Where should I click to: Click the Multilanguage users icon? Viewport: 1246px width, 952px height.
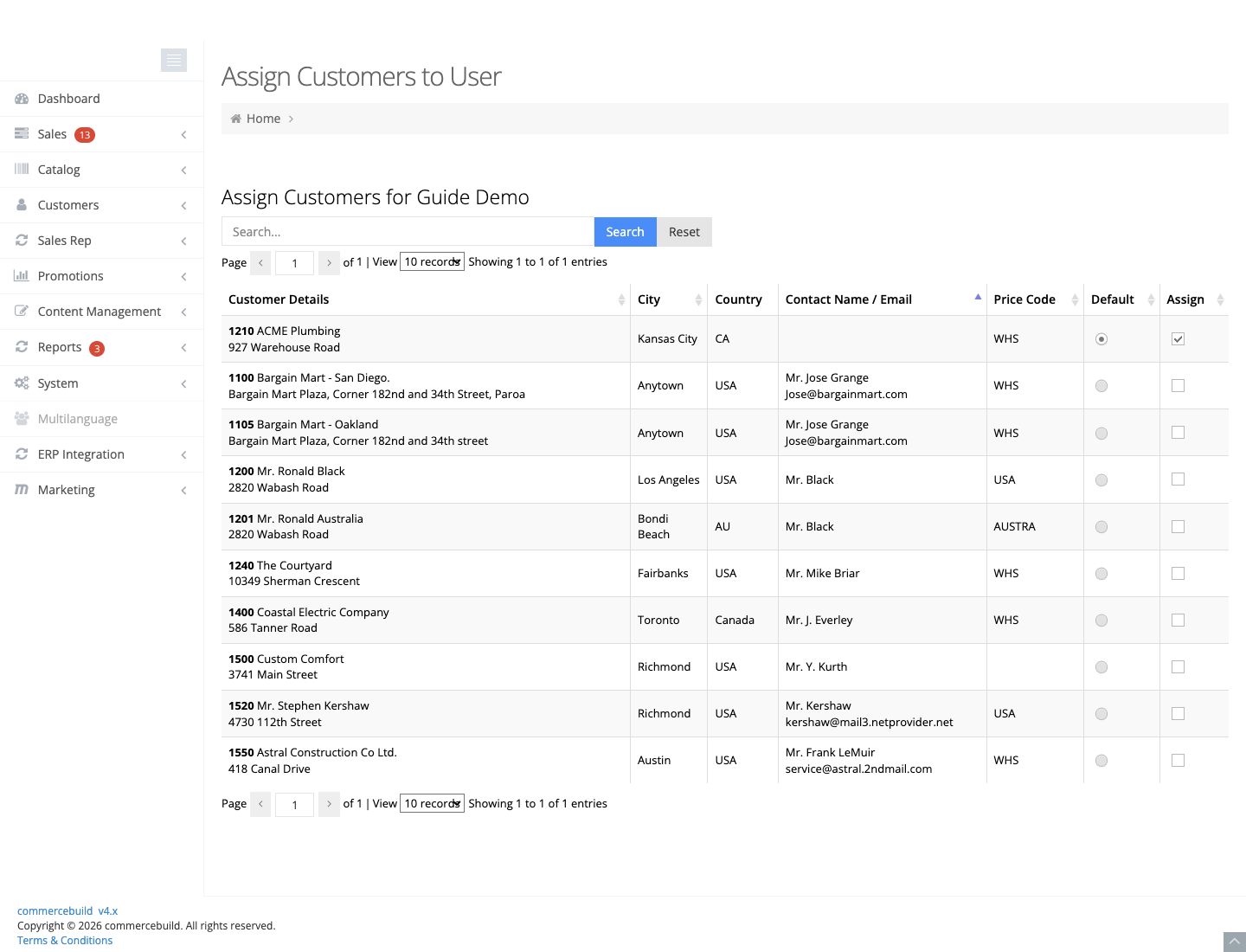(x=22, y=419)
